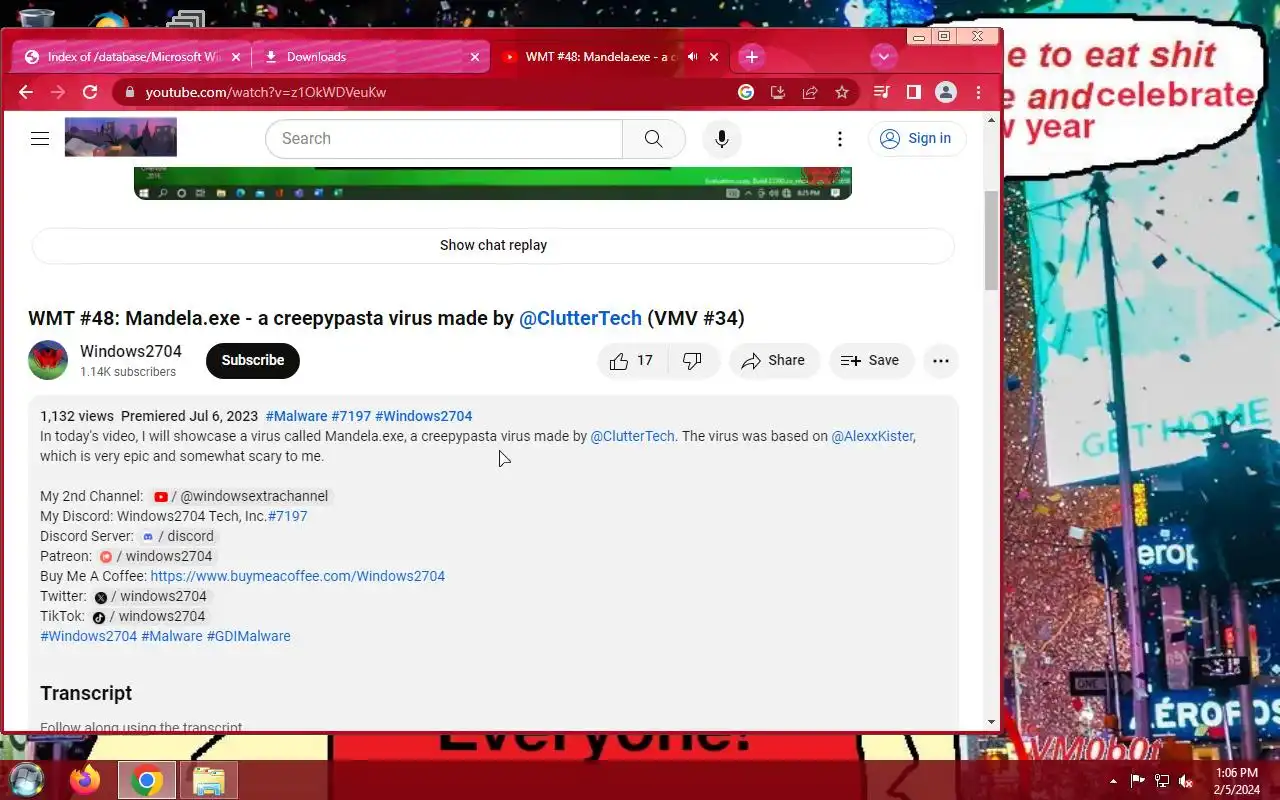Viewport: 1280px width, 800px height.
Task: Open the Discord server link
Action: [179, 536]
